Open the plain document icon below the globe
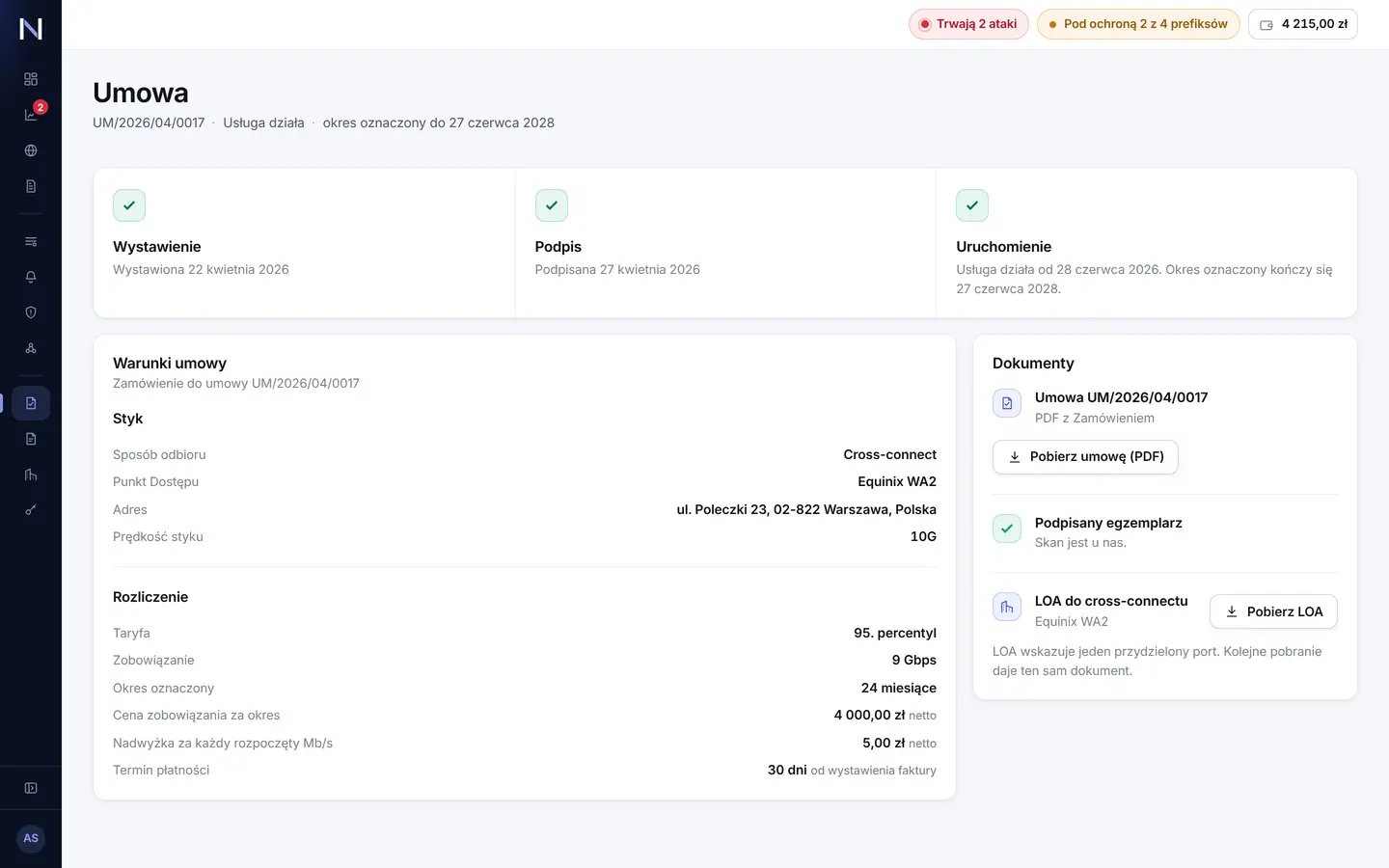The image size is (1389, 868). [x=31, y=186]
